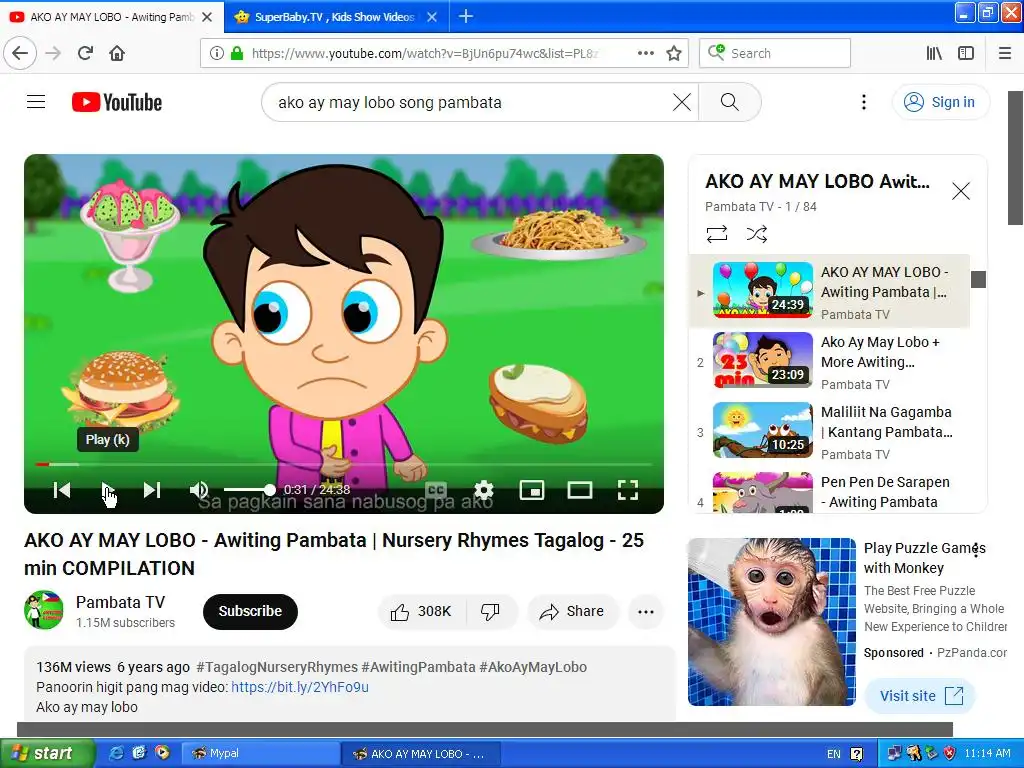1024x768 pixels.
Task: Enable miniplayer mode
Action: tap(532, 490)
